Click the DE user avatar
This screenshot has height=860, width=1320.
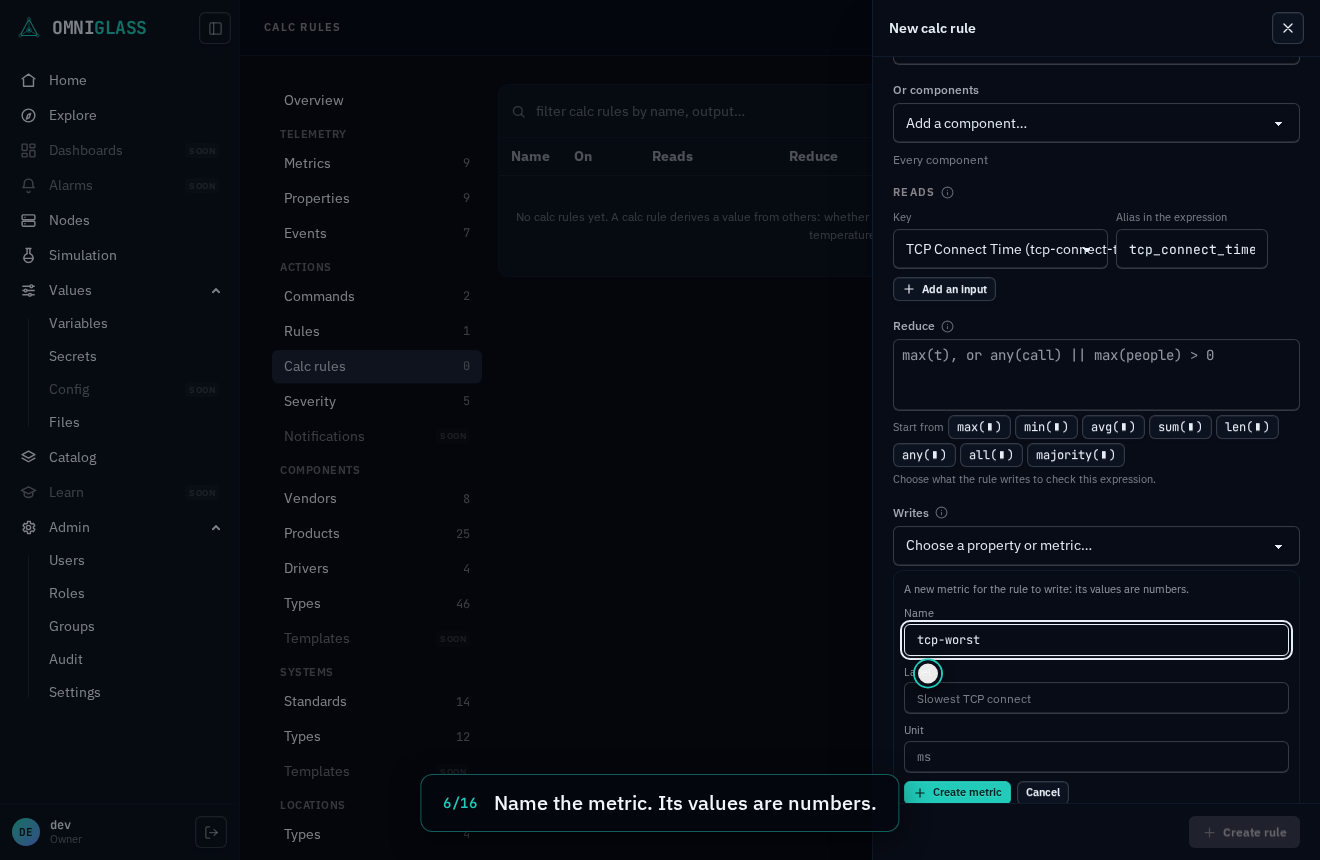(26, 832)
